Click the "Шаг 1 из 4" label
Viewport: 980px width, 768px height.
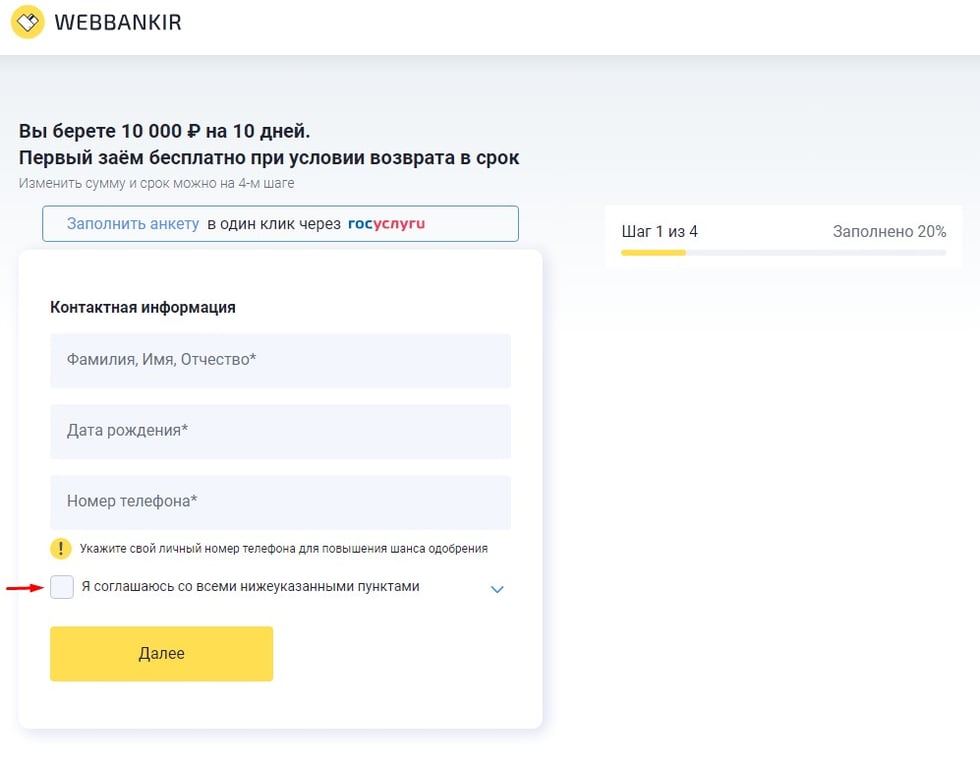[x=660, y=232]
